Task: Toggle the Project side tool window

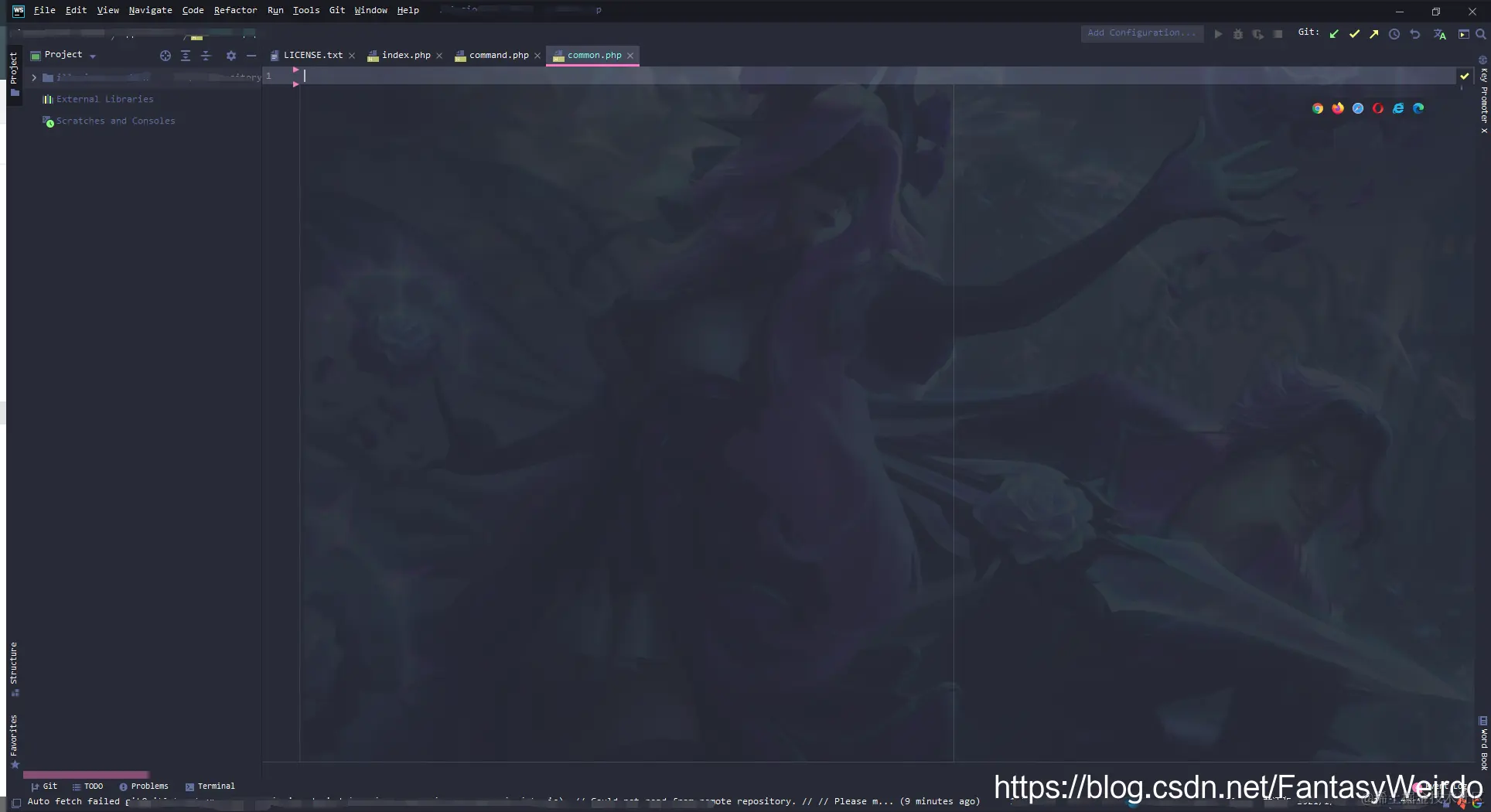Action: click(14, 74)
